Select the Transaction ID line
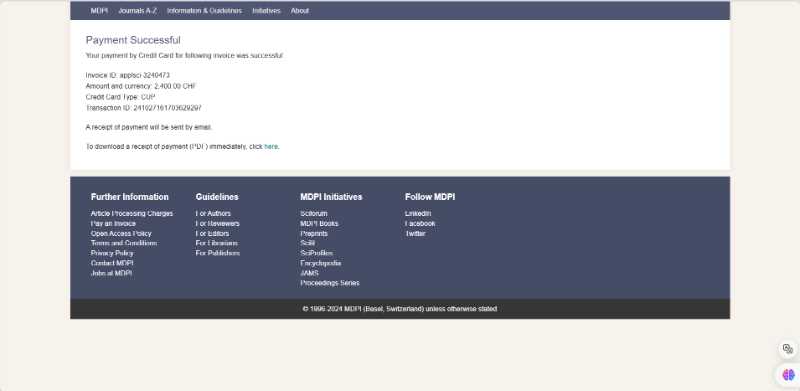 click(x=143, y=108)
